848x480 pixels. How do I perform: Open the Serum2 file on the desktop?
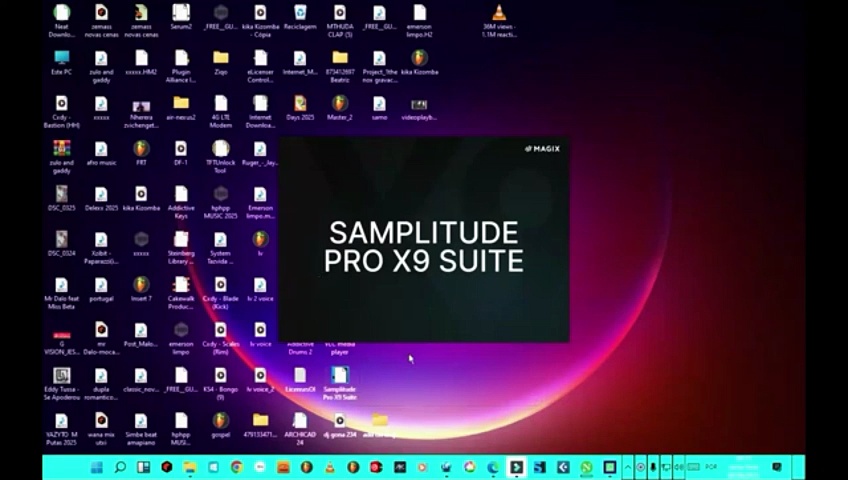[181, 14]
